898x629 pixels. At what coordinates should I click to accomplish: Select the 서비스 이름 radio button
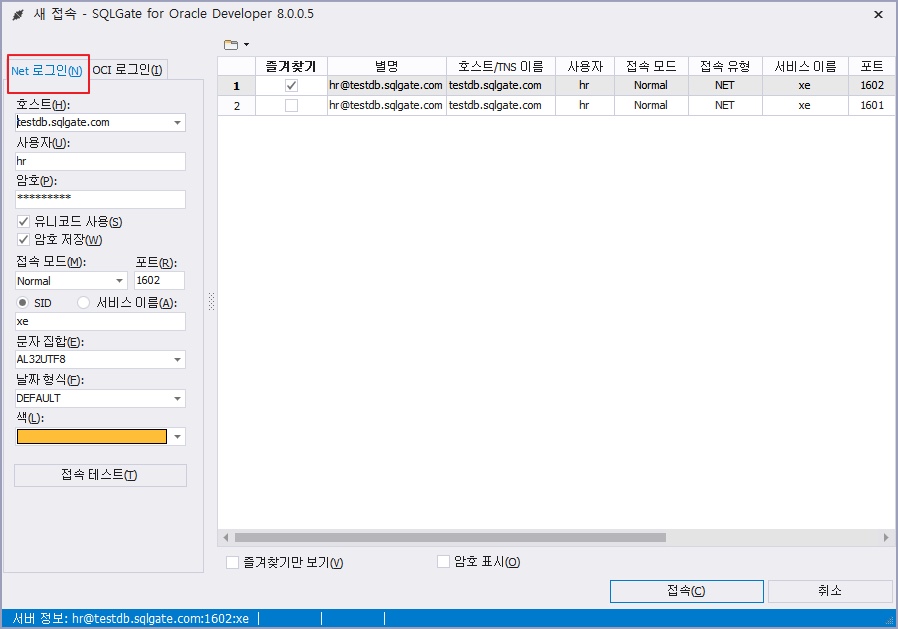click(x=84, y=303)
